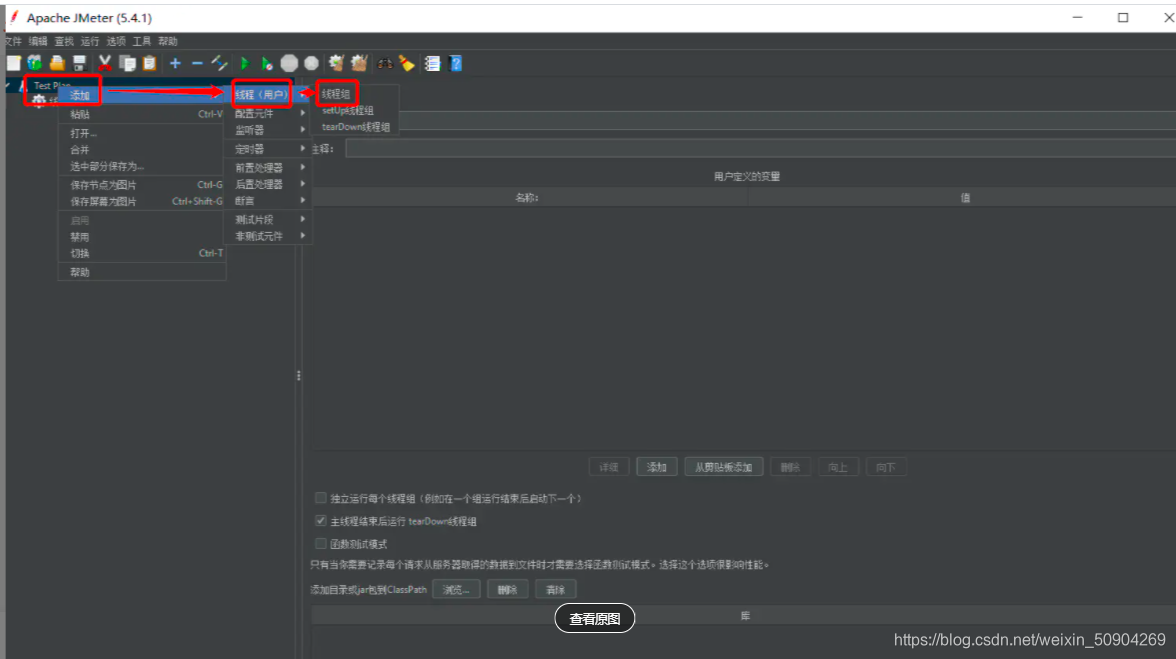Screen dimensions: 1176x659
Task: Open the 工具 menu in menu bar
Action: (x=142, y=41)
